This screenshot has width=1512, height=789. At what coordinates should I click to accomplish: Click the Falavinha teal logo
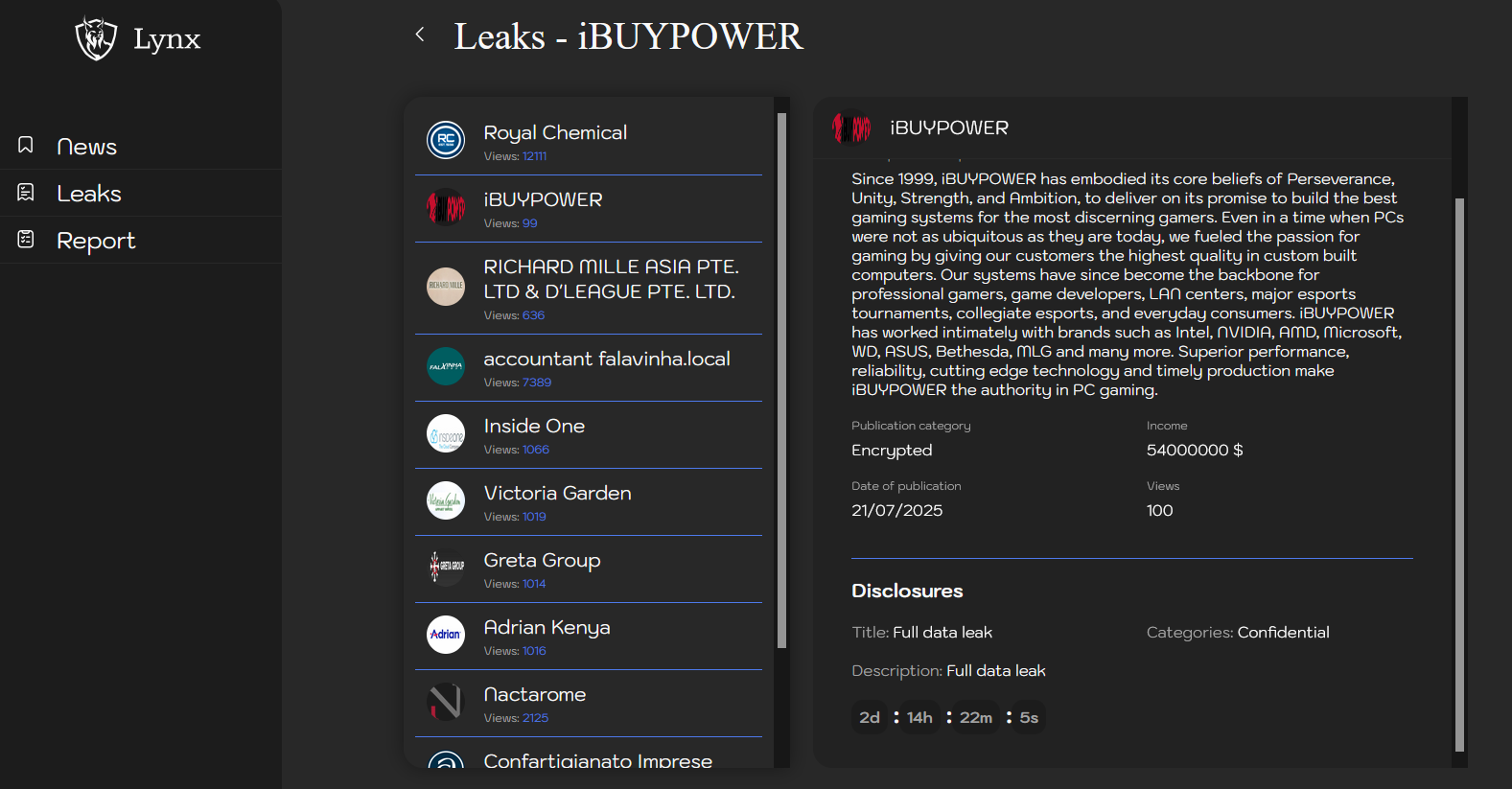(x=446, y=366)
